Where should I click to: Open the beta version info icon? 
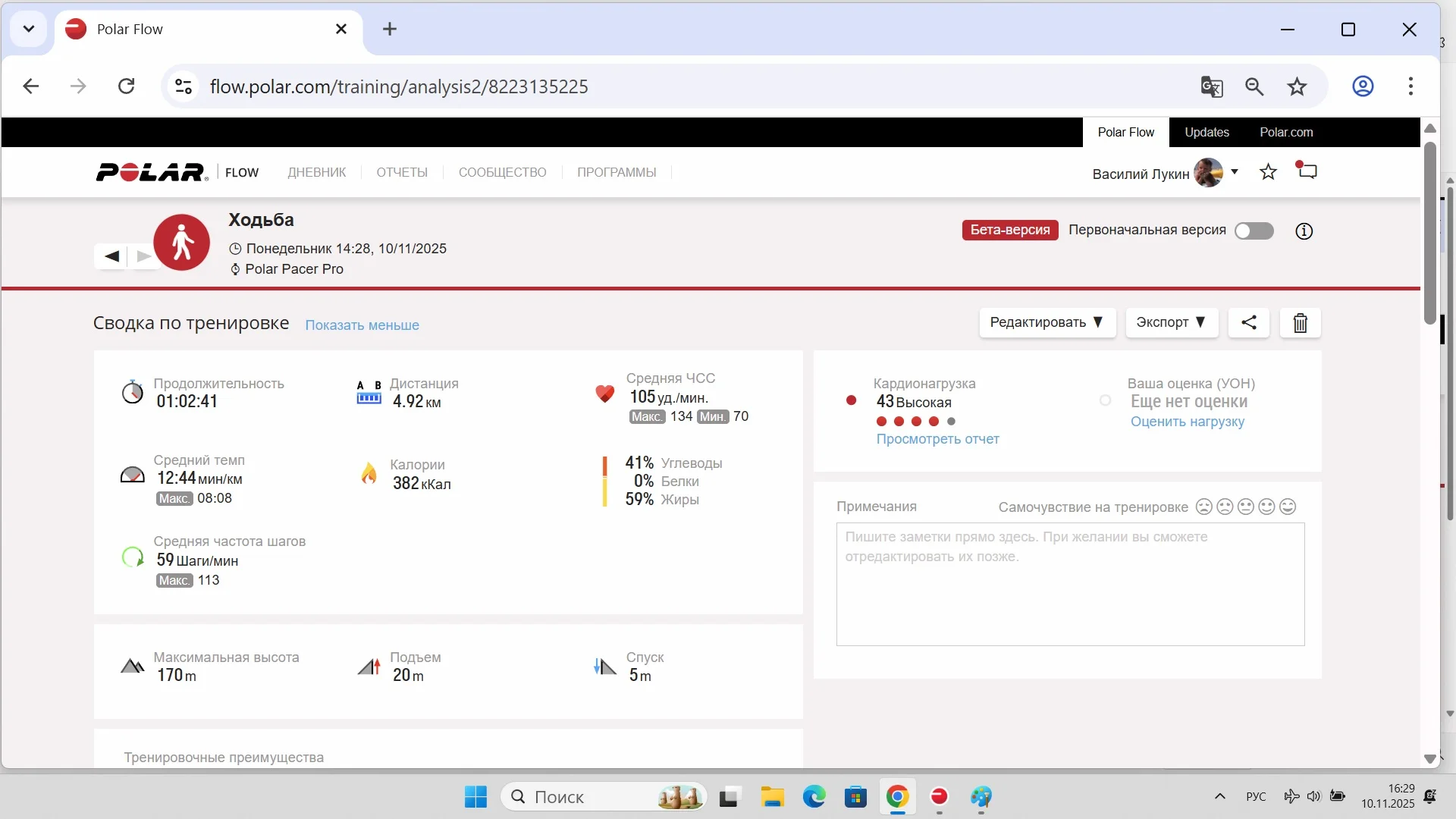point(1304,231)
